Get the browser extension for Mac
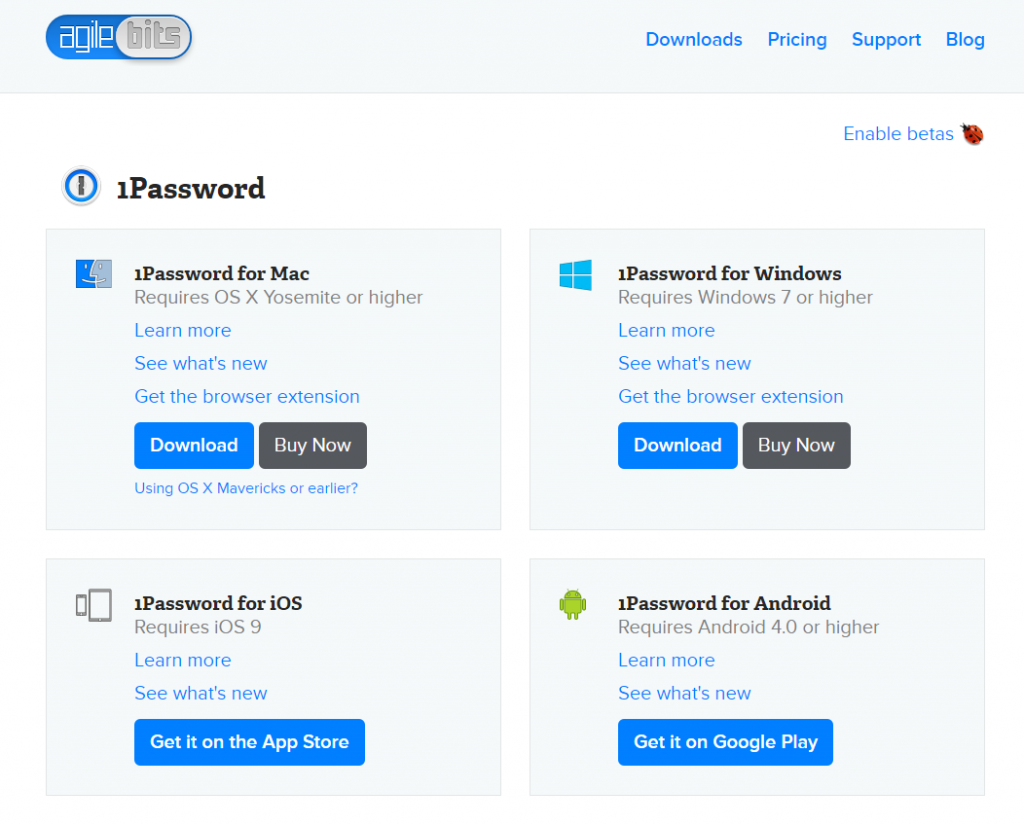 (x=247, y=397)
